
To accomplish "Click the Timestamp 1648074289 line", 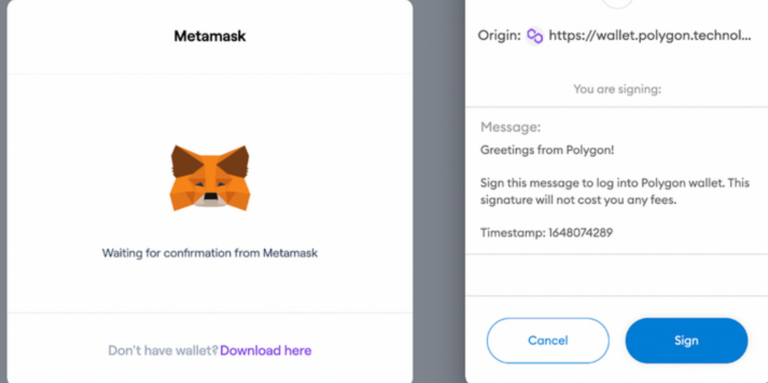I will coord(546,233).
